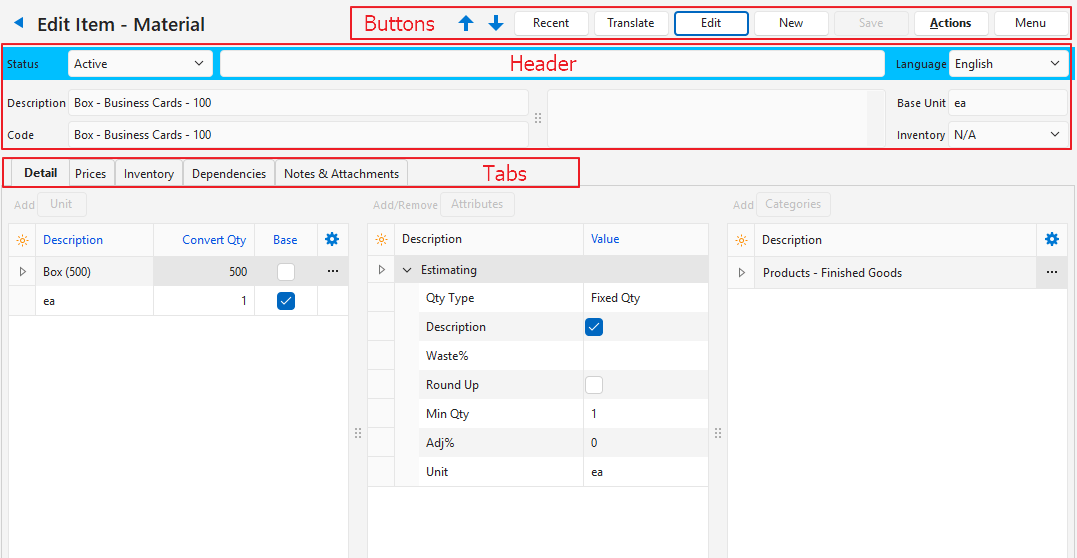The height and width of the screenshot is (558, 1077).
Task: Open the Notes & Attachments tab
Action: pyautogui.click(x=341, y=174)
